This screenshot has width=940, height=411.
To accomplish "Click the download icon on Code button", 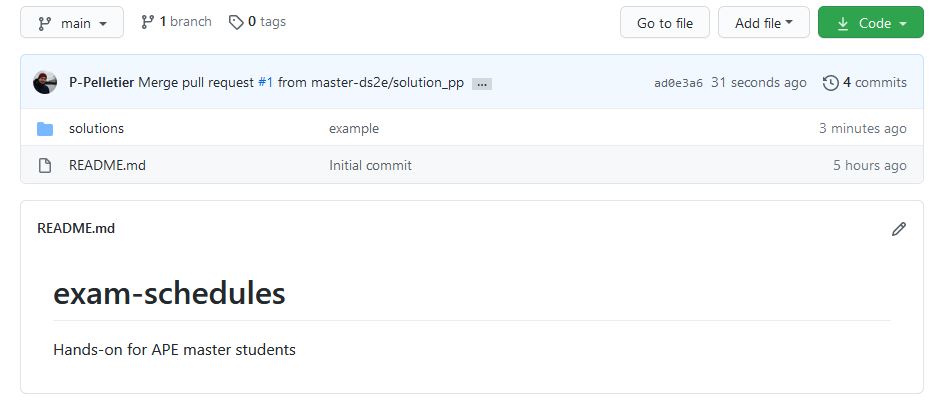I will point(842,23).
